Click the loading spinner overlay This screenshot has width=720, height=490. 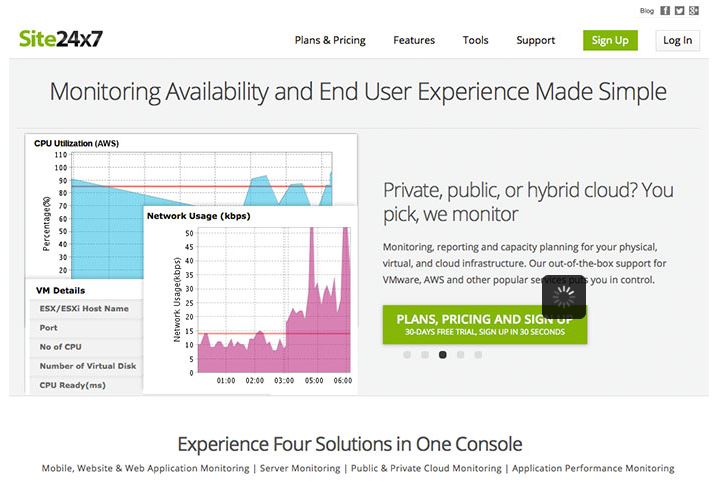[563, 299]
